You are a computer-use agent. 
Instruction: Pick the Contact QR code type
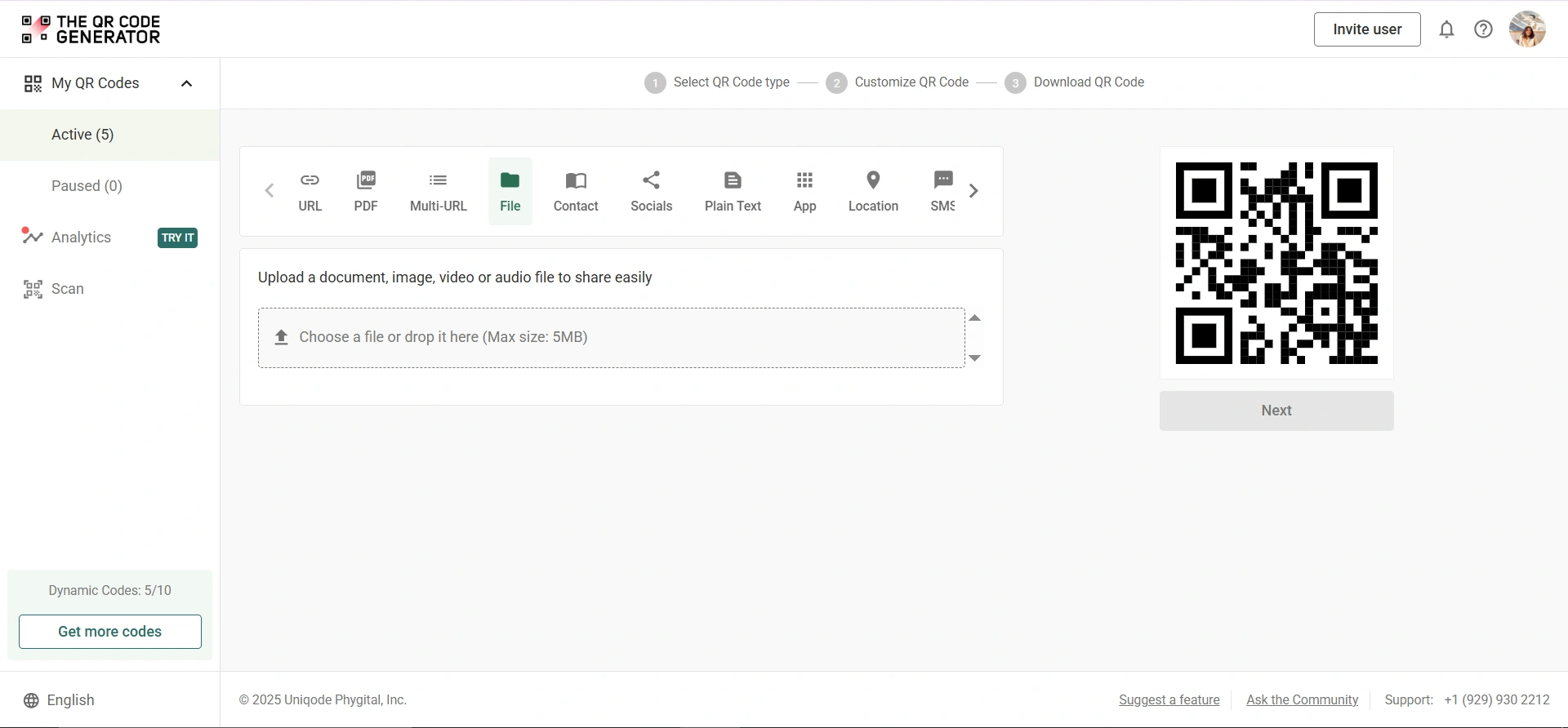tap(576, 192)
